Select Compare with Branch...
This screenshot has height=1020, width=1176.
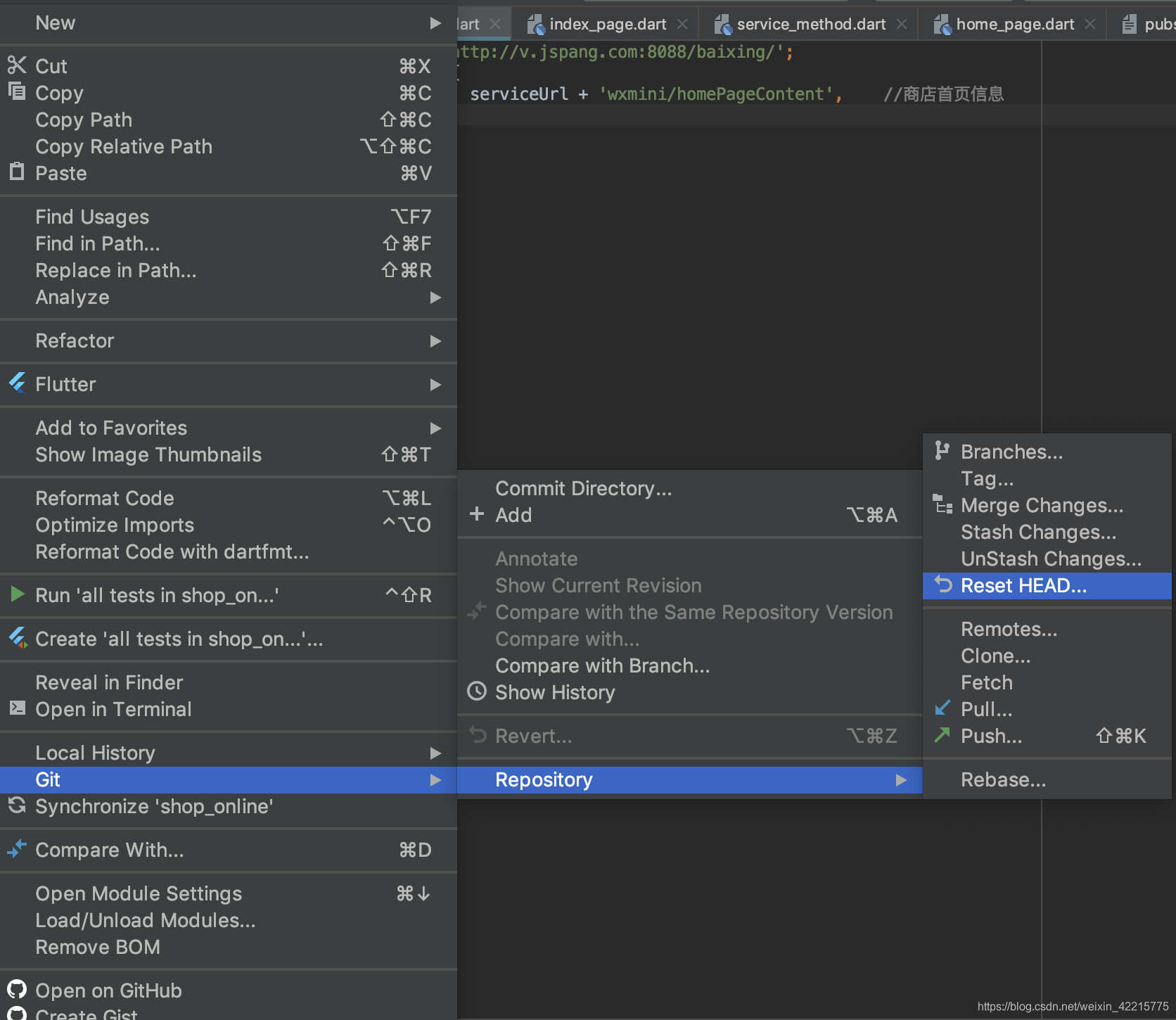689,665
